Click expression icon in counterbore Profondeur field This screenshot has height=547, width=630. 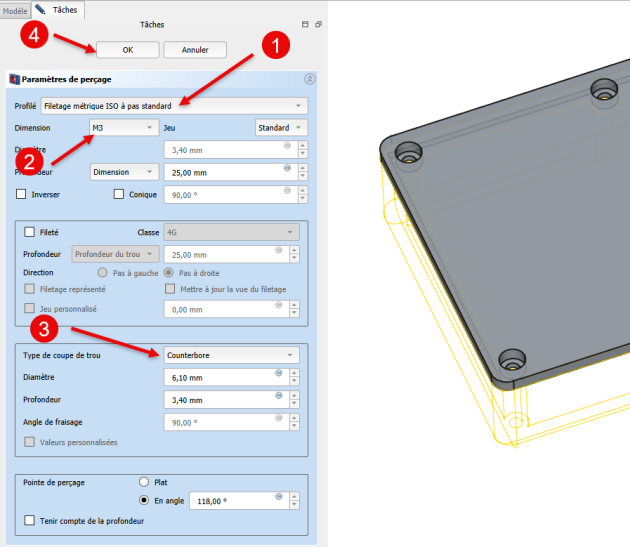(287, 395)
